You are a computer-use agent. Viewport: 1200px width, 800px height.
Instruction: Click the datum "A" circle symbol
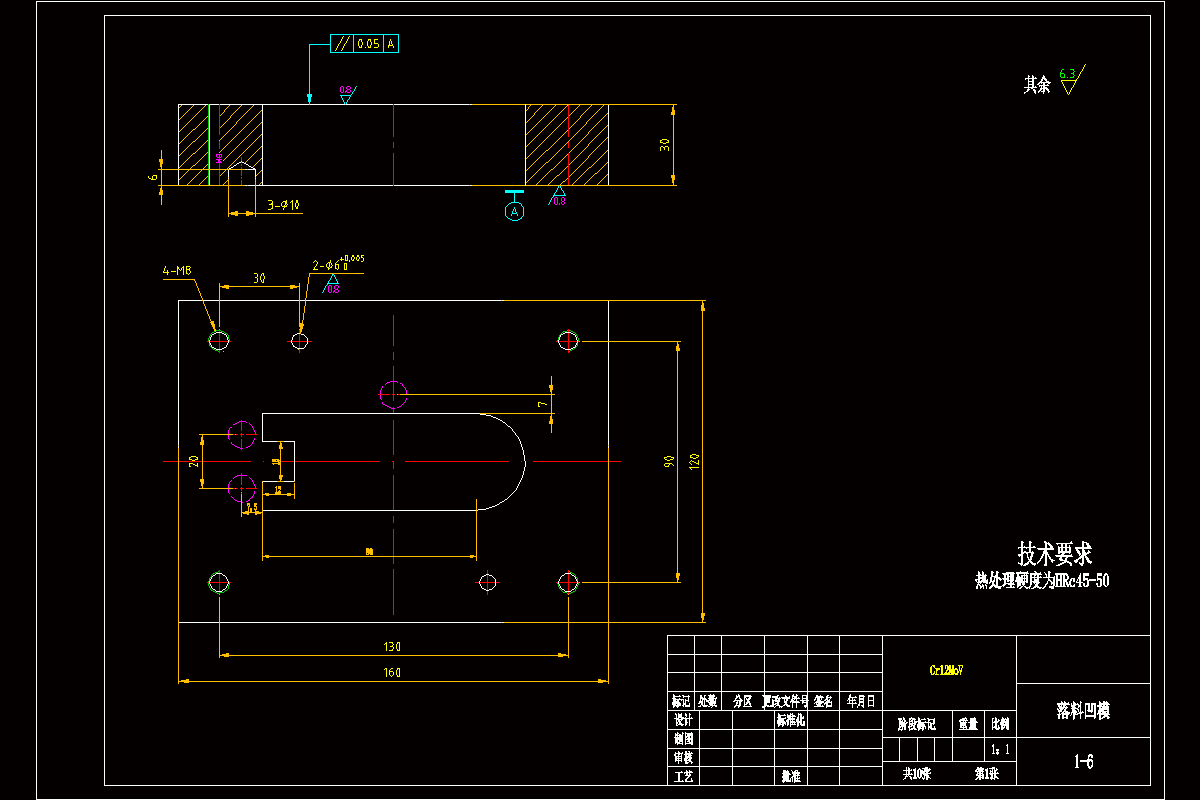514,211
